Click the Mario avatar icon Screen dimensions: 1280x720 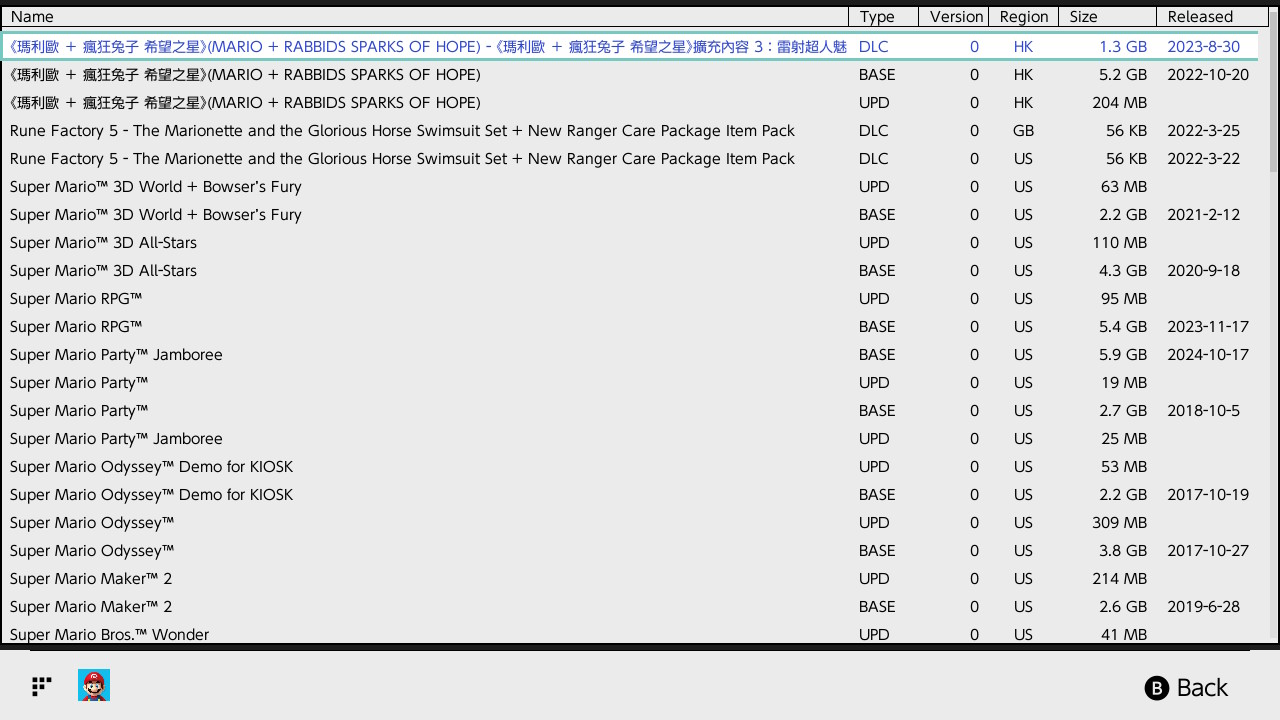pos(94,686)
